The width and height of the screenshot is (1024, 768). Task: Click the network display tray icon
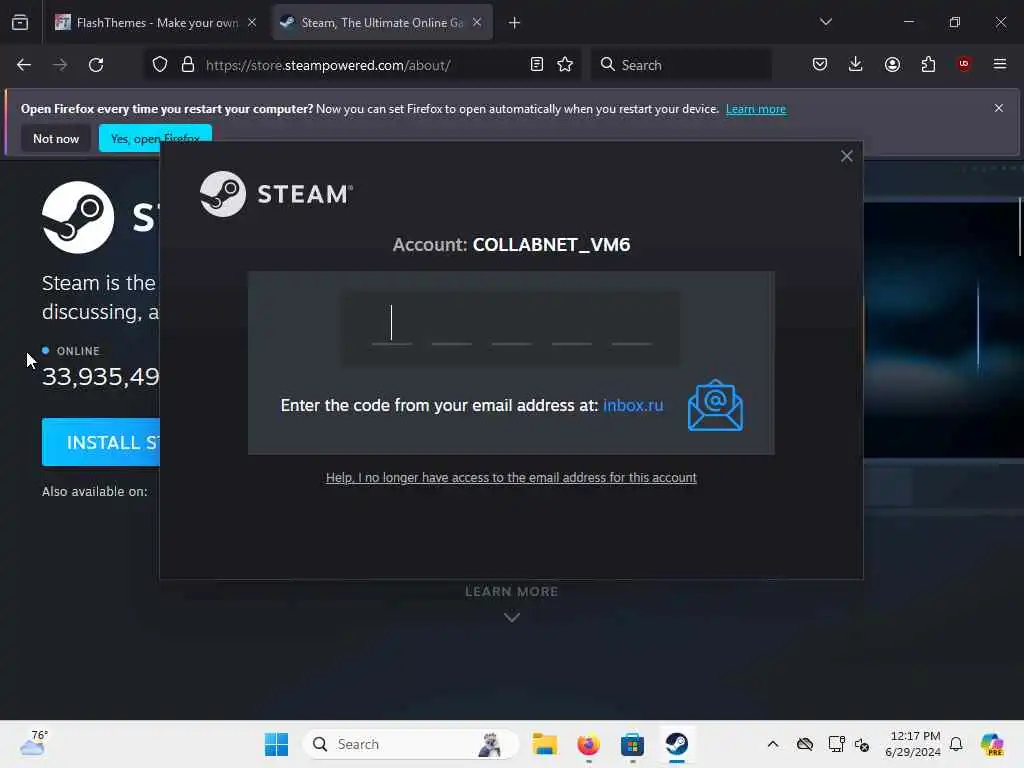pos(836,744)
